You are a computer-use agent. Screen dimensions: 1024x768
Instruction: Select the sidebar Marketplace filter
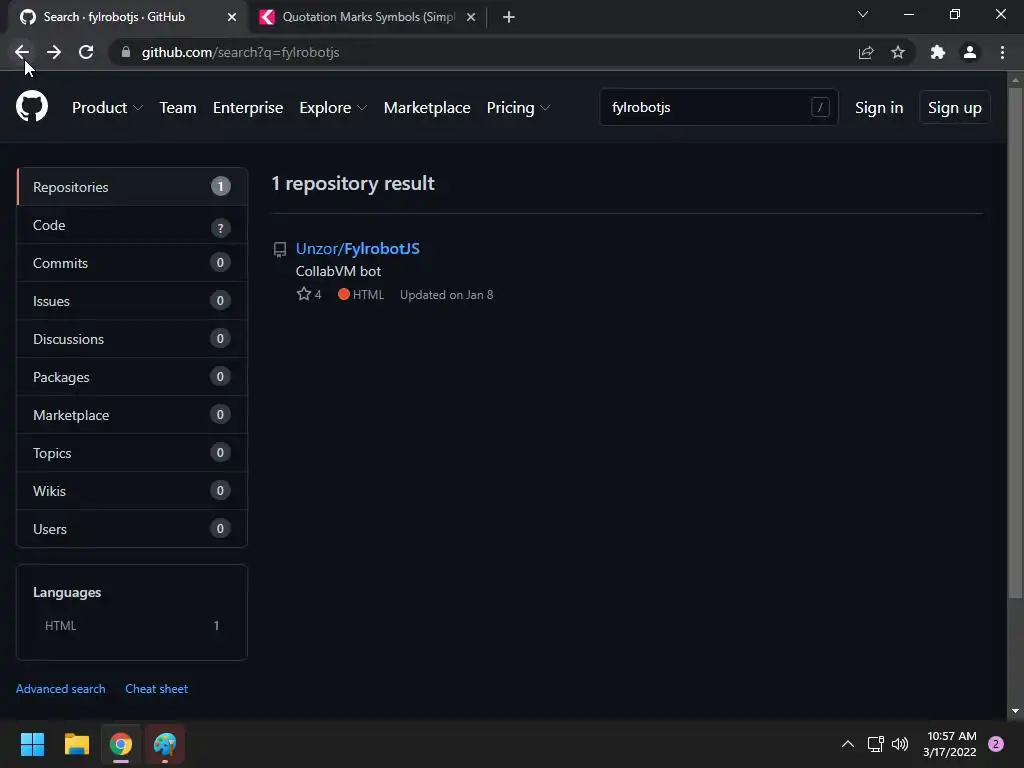click(132, 415)
